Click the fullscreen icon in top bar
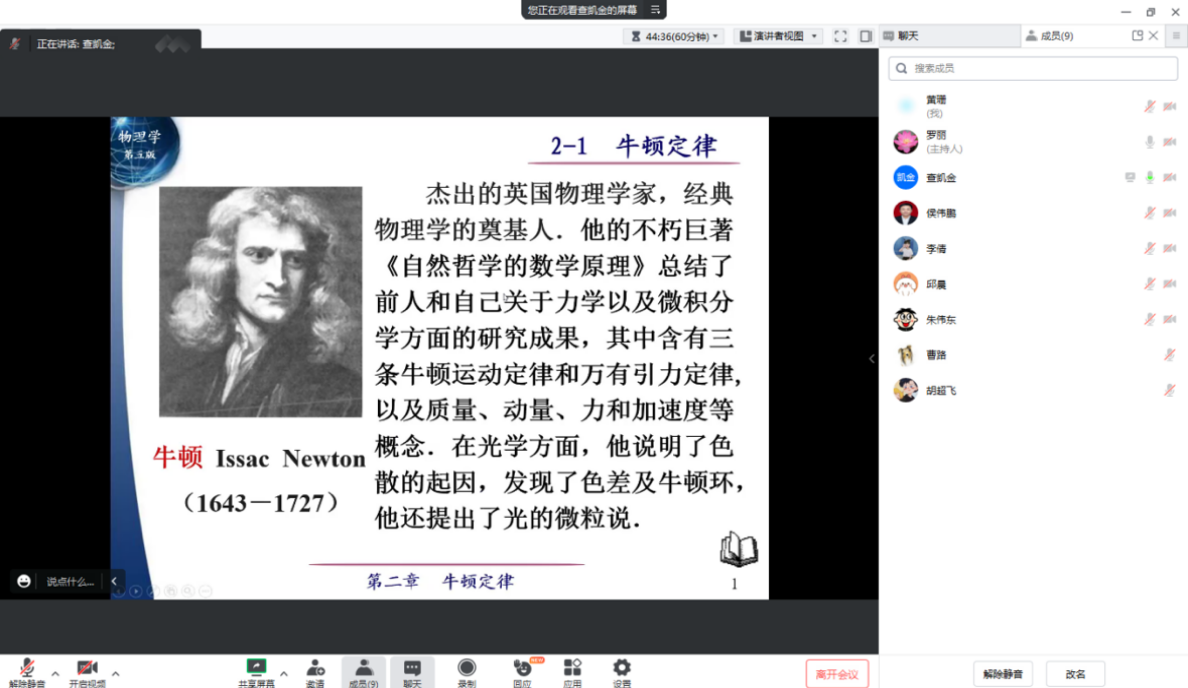1188x688 pixels. pyautogui.click(x=840, y=36)
